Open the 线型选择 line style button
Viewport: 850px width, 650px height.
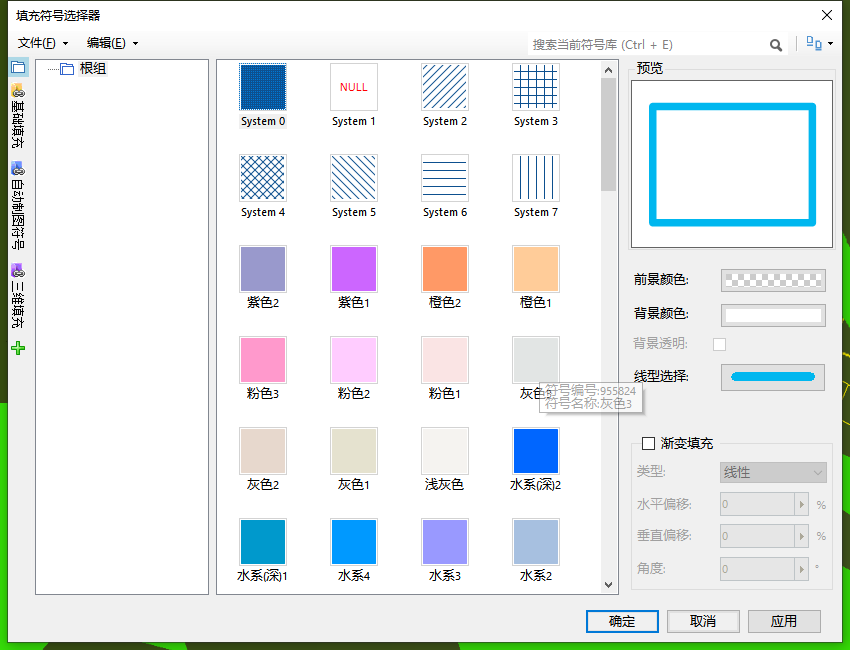(773, 377)
